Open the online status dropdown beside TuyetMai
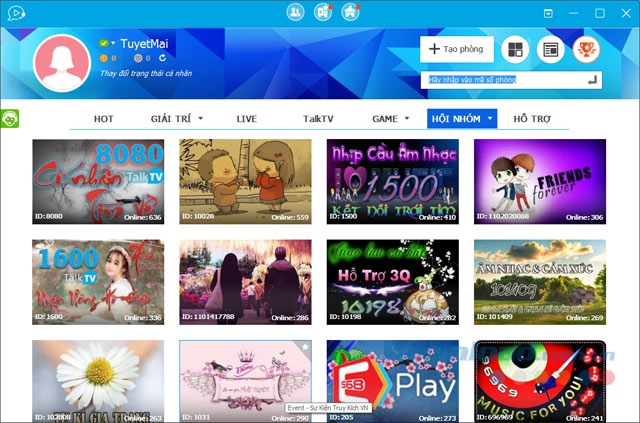The image size is (640, 423). click(113, 43)
